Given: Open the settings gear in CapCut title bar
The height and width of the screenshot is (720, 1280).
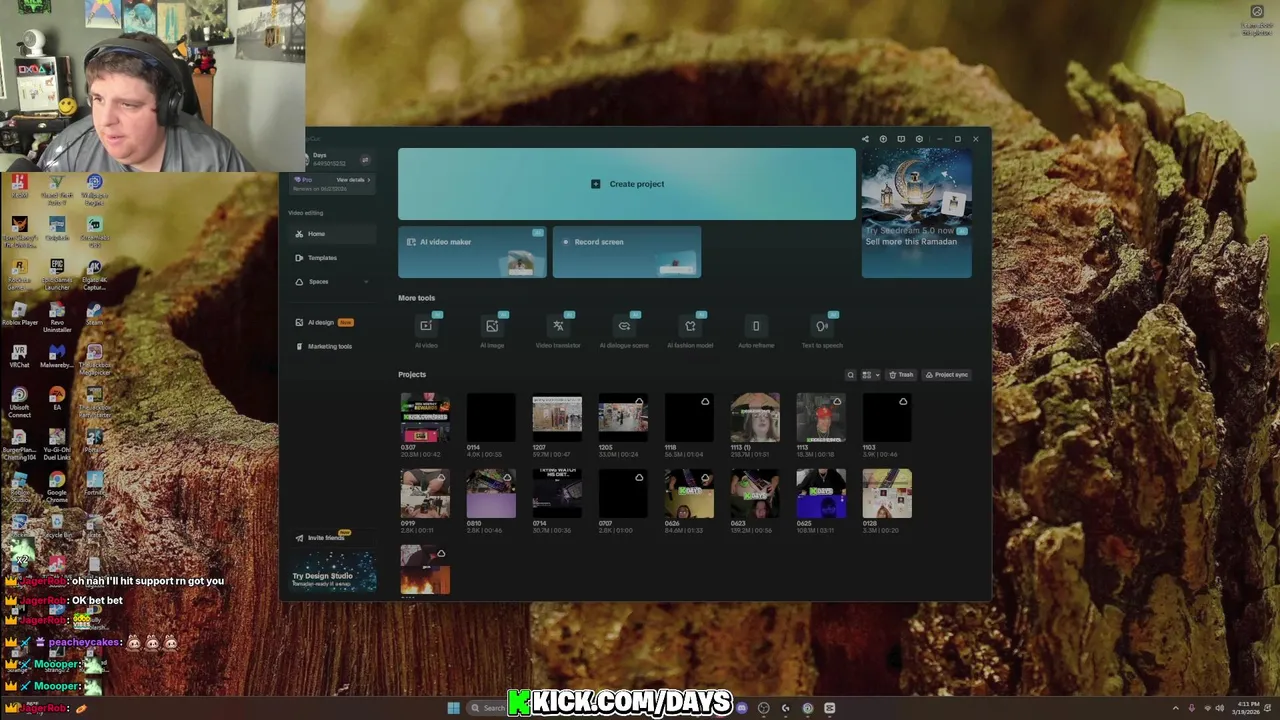Looking at the screenshot, I should tap(919, 139).
